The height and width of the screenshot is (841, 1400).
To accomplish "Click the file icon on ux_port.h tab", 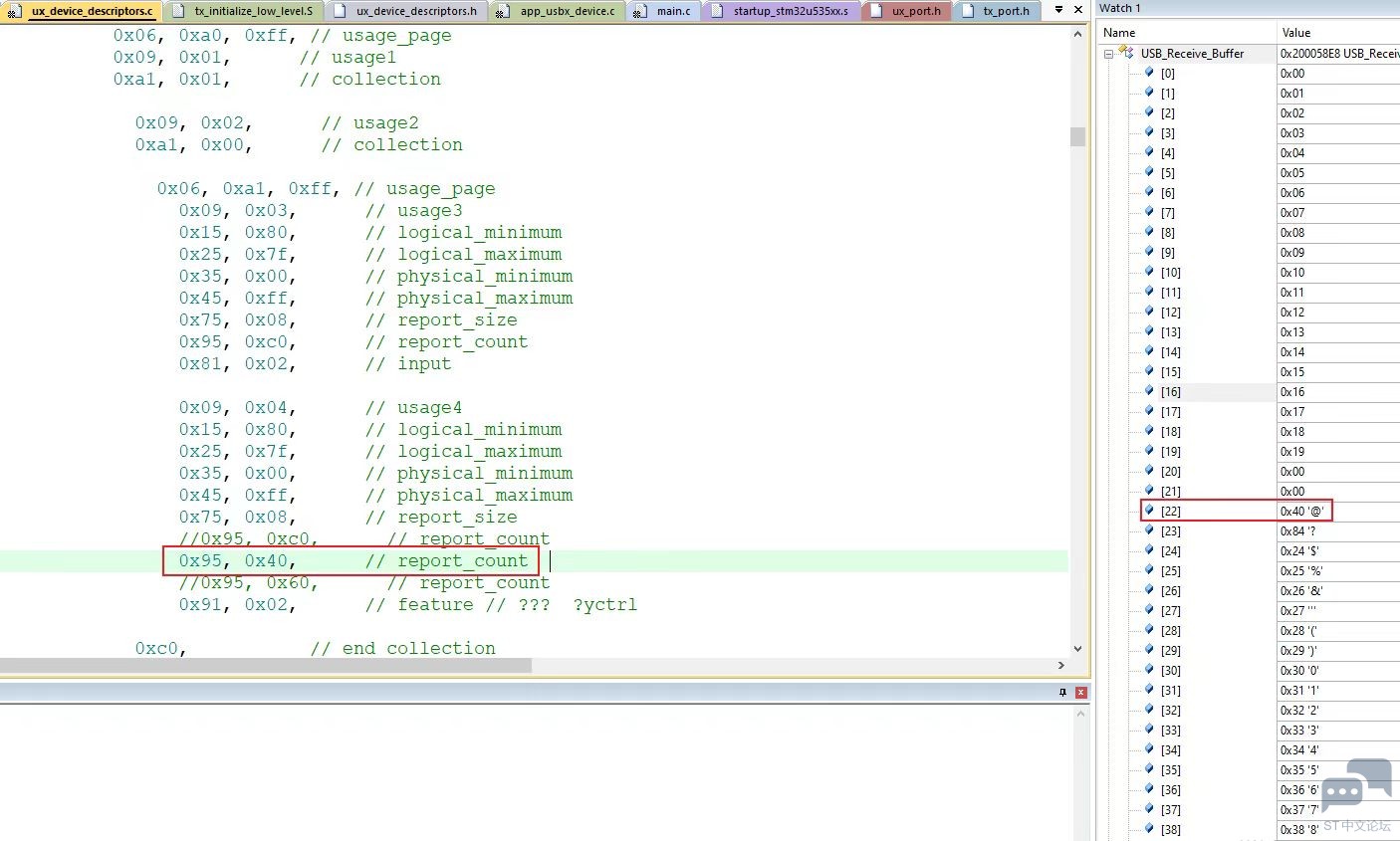I will [875, 11].
